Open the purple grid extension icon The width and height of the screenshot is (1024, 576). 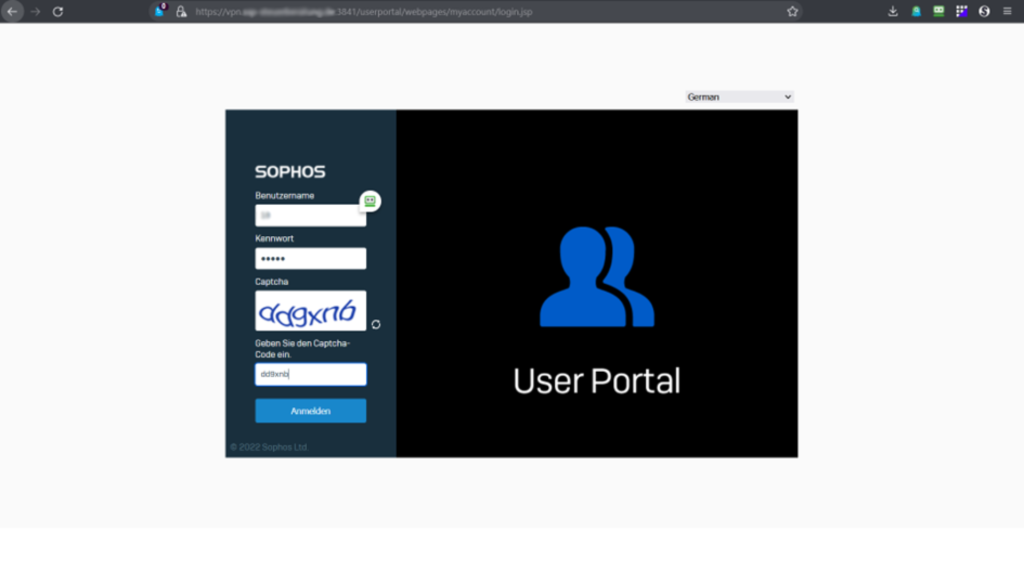(961, 11)
